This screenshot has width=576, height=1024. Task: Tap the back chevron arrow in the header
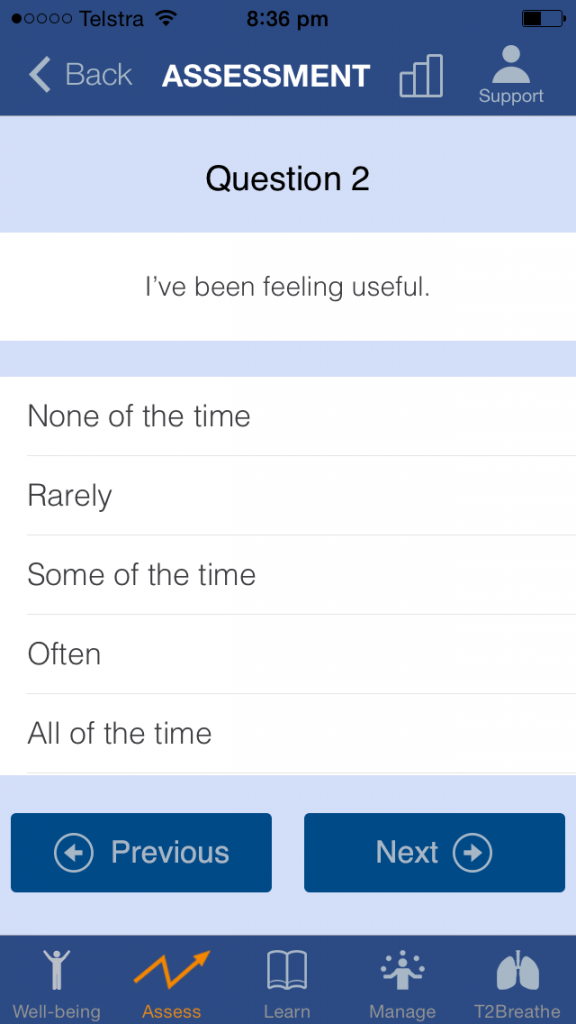(x=38, y=74)
